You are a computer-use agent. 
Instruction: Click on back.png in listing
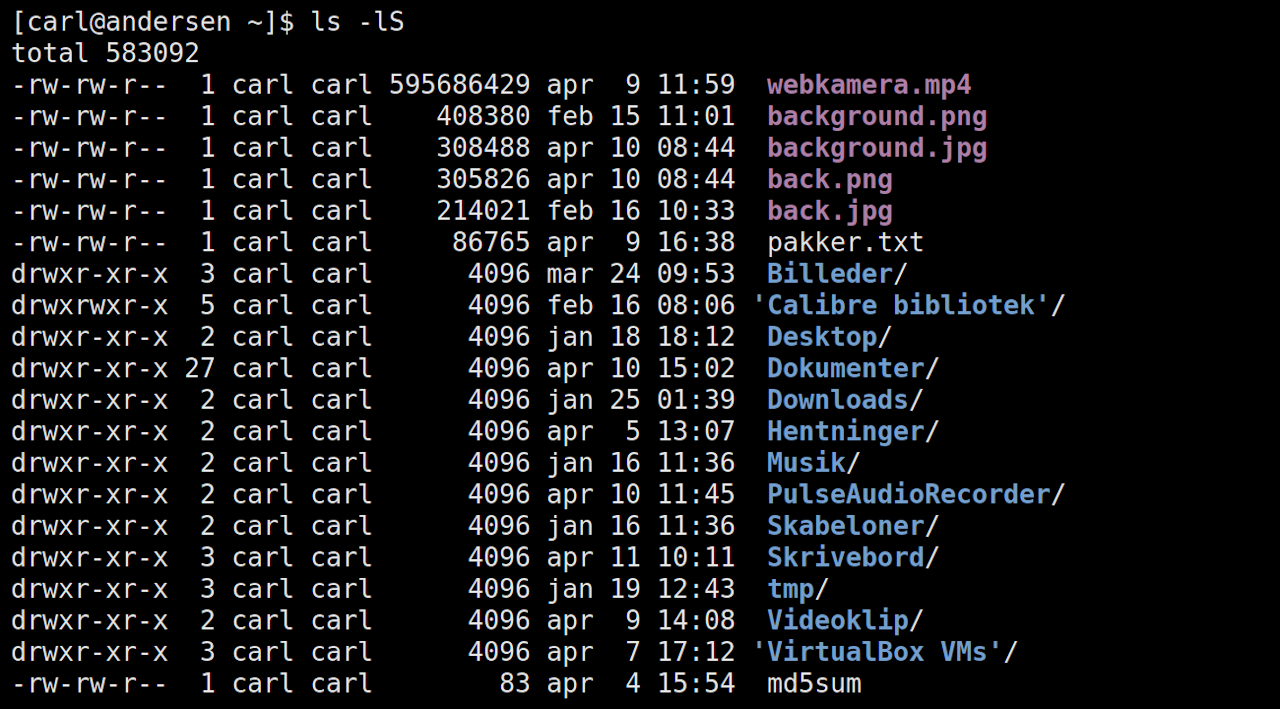(829, 180)
